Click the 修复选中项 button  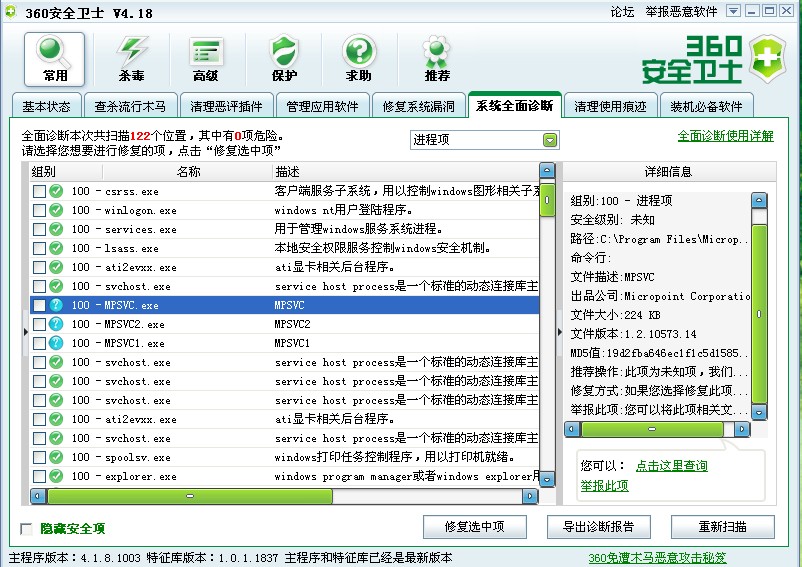pos(475,527)
